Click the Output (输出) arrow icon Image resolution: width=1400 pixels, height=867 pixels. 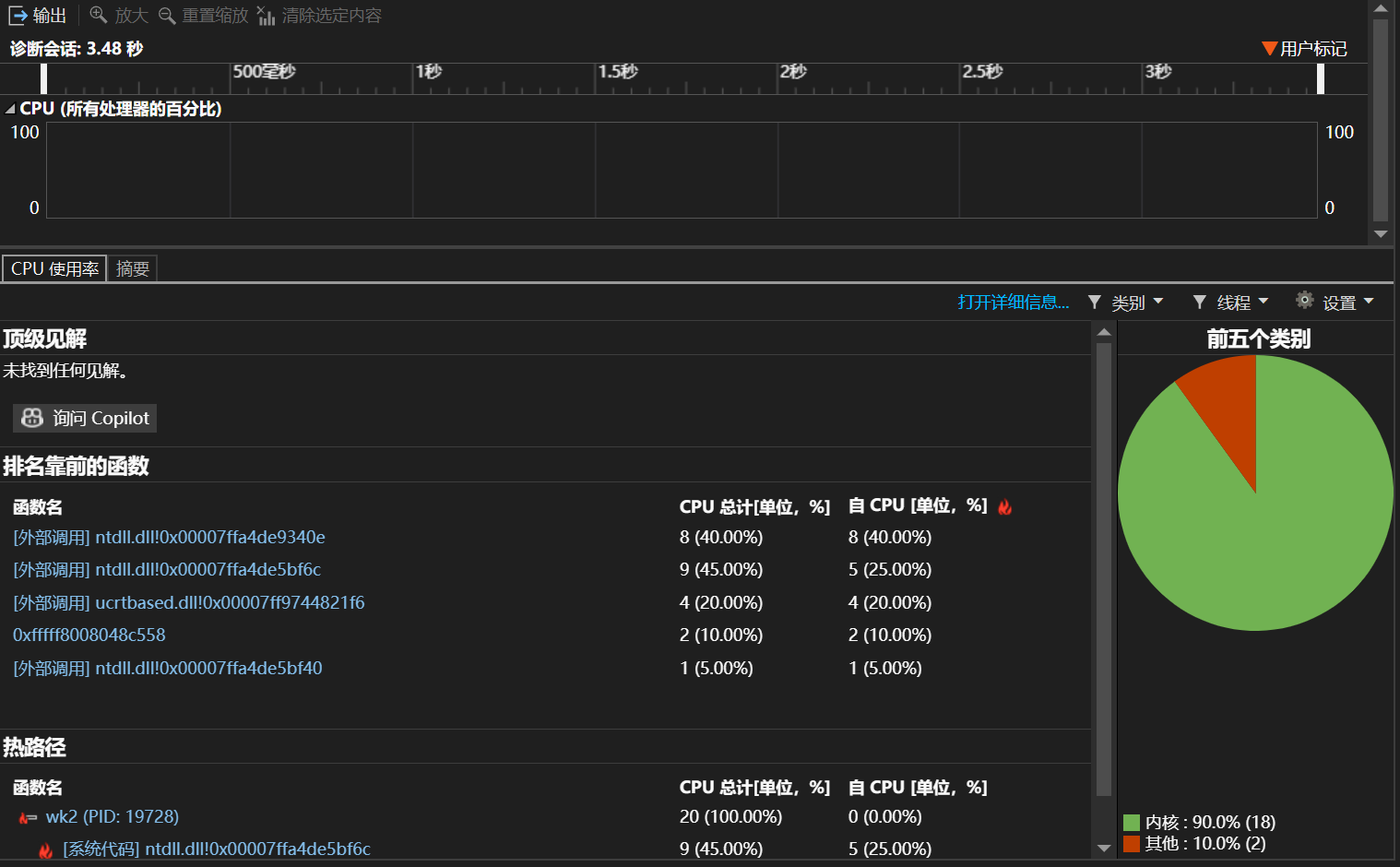point(18,16)
